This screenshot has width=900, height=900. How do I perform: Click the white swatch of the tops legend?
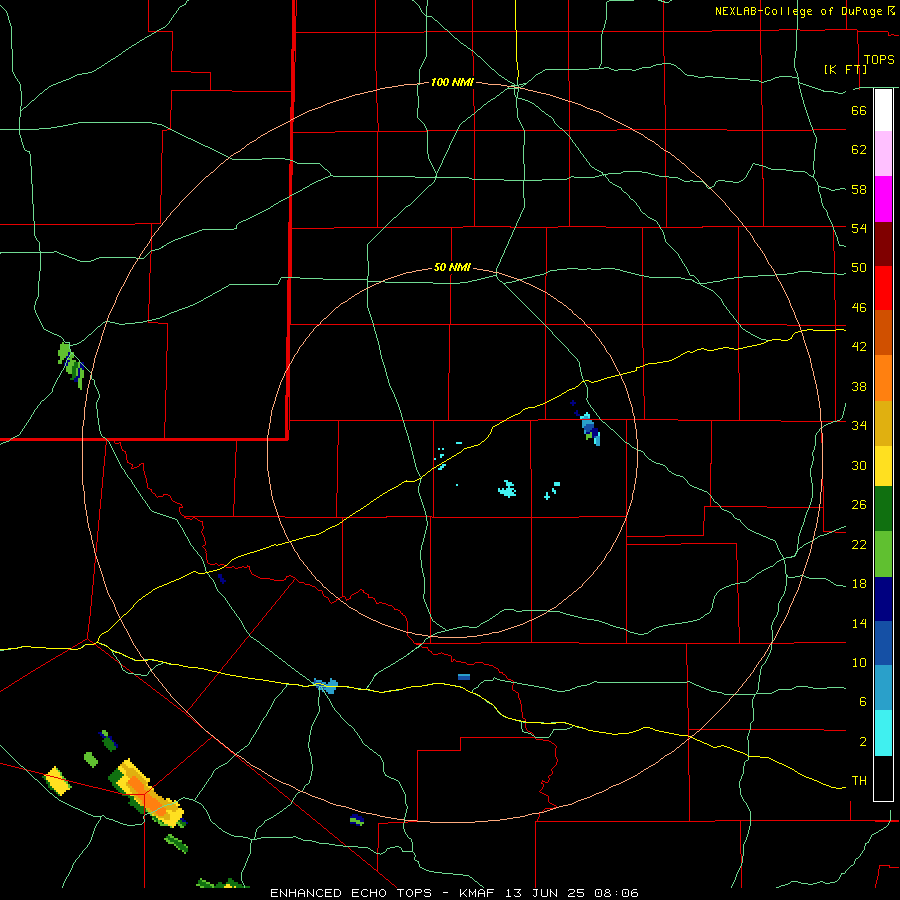pos(883,110)
